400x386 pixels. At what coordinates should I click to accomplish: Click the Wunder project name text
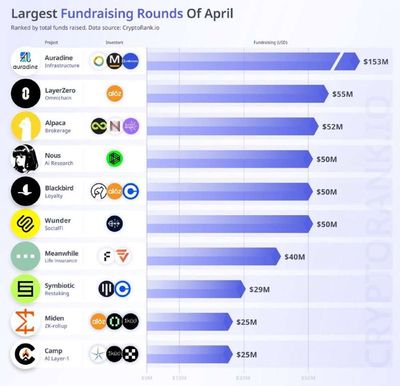click(x=58, y=220)
